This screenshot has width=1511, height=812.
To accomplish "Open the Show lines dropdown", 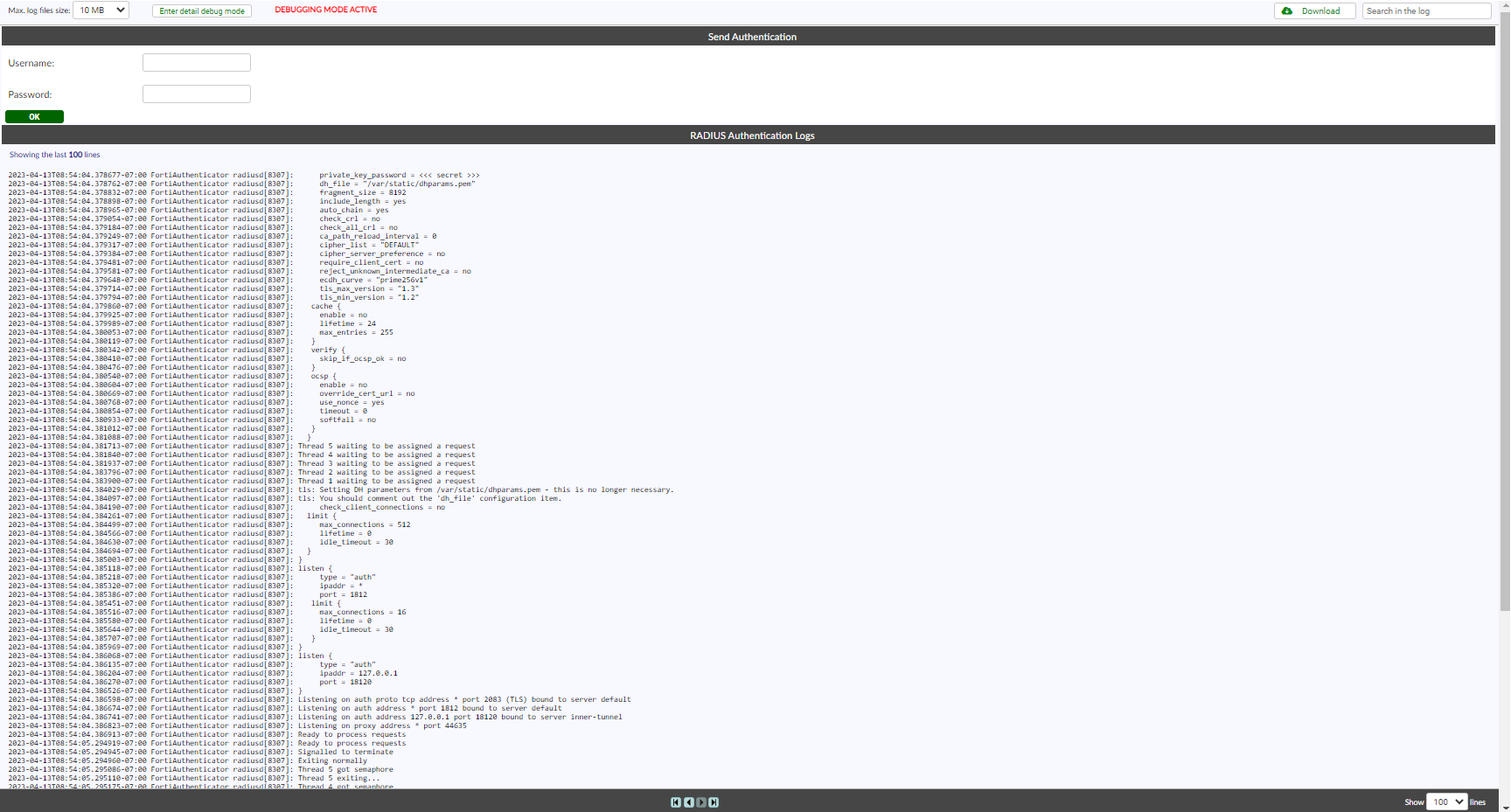I will [1446, 802].
